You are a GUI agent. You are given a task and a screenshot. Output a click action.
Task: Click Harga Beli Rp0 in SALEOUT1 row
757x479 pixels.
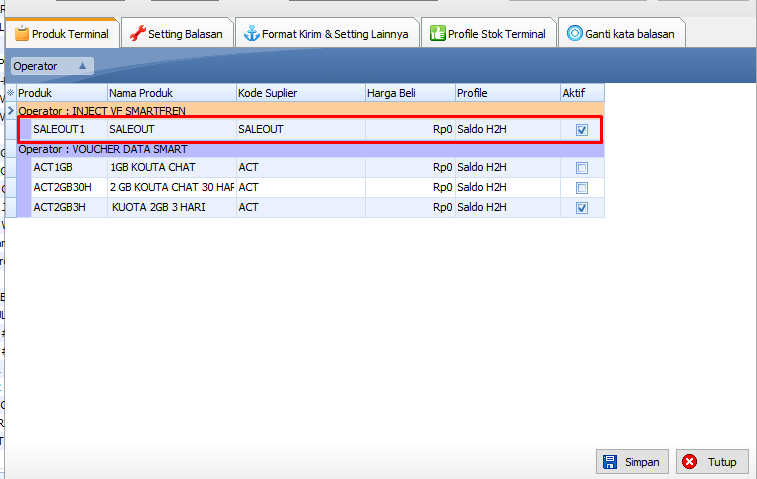point(410,129)
